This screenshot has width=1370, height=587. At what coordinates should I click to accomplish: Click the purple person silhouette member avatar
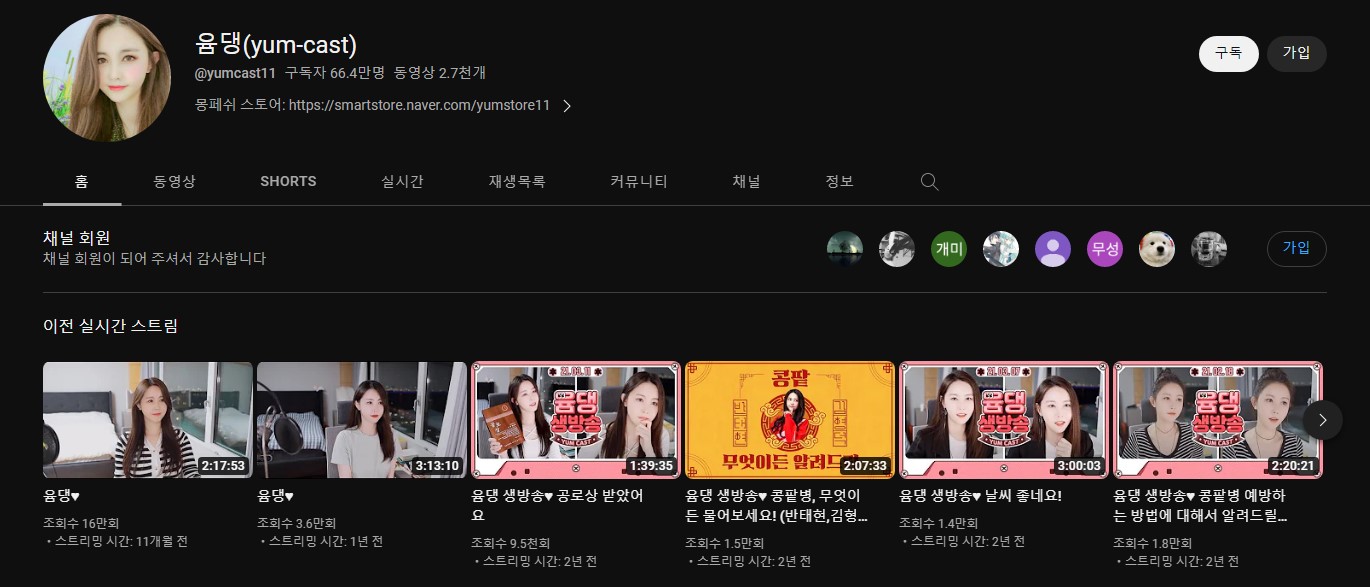[1052, 249]
